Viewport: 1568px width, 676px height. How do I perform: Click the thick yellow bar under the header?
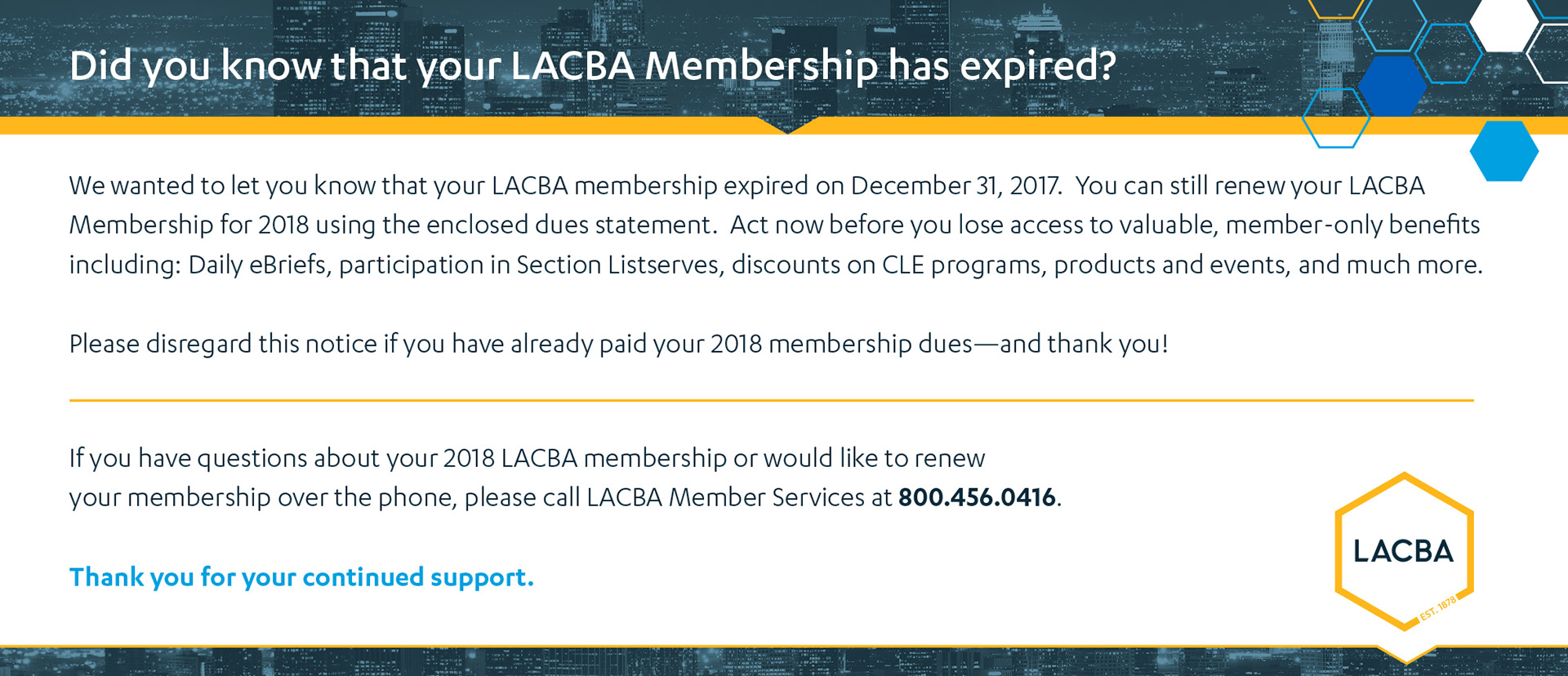click(x=408, y=126)
